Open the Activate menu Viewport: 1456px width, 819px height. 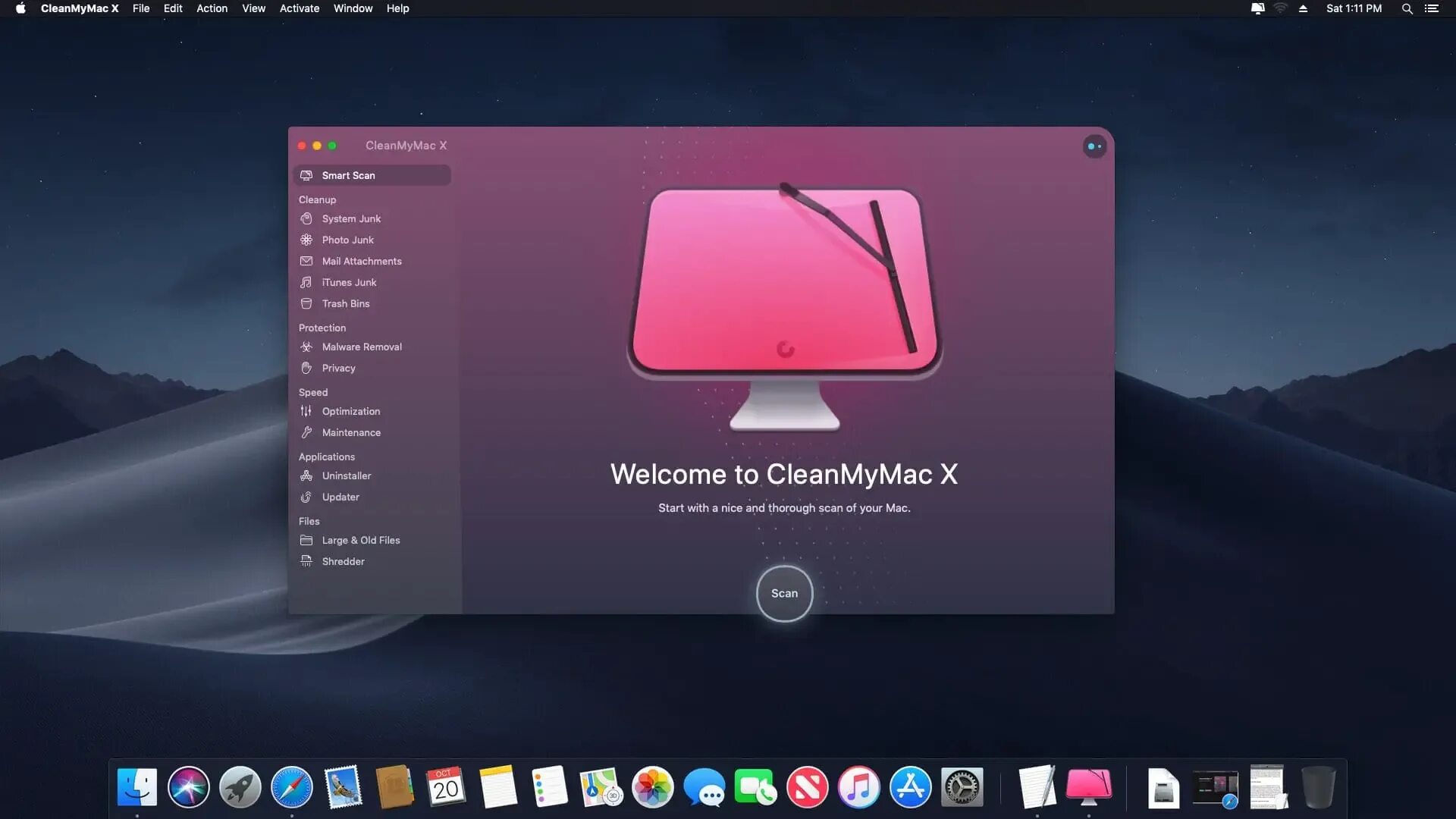(x=299, y=8)
